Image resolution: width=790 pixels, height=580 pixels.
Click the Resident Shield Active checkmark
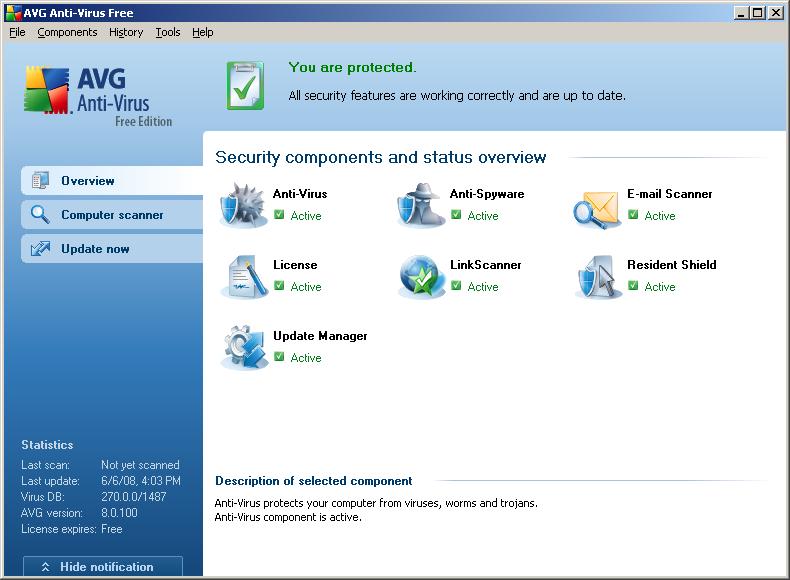(x=633, y=286)
